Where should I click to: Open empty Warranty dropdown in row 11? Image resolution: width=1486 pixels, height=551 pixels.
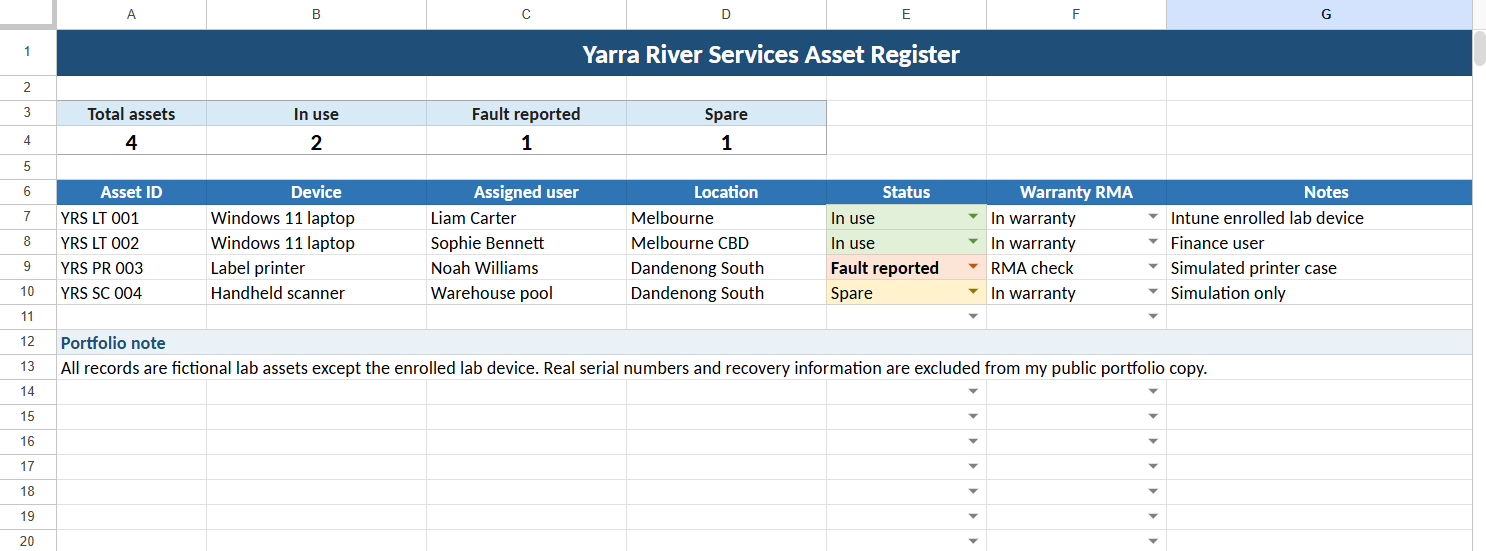pyautogui.click(x=1152, y=317)
